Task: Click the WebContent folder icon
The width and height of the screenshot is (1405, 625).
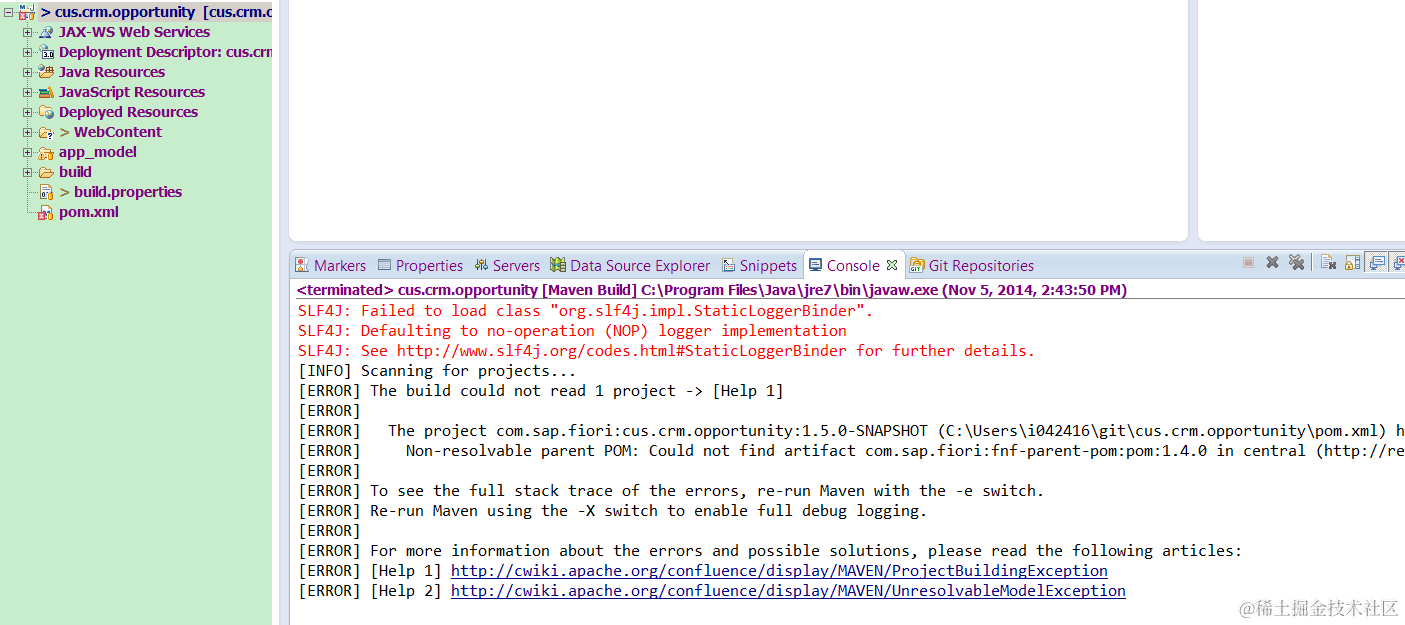Action: [x=46, y=132]
